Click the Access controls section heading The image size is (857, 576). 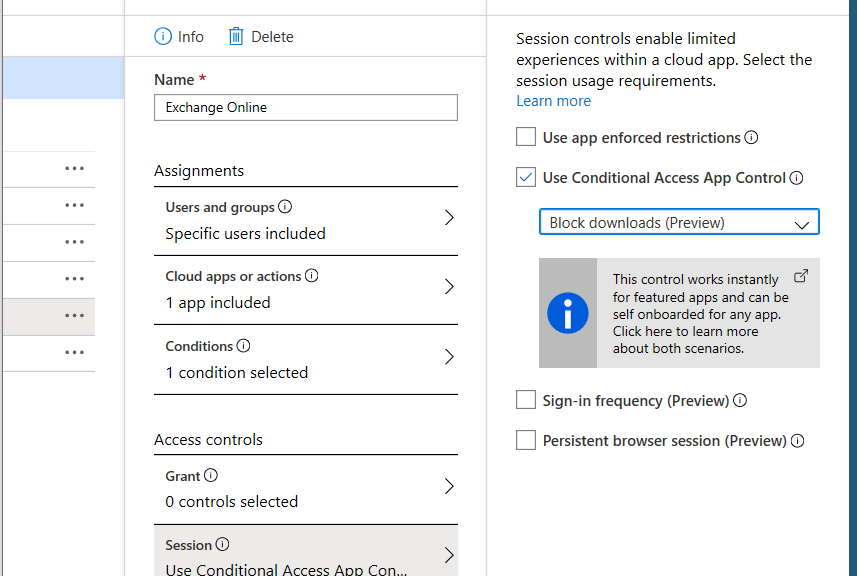(208, 440)
